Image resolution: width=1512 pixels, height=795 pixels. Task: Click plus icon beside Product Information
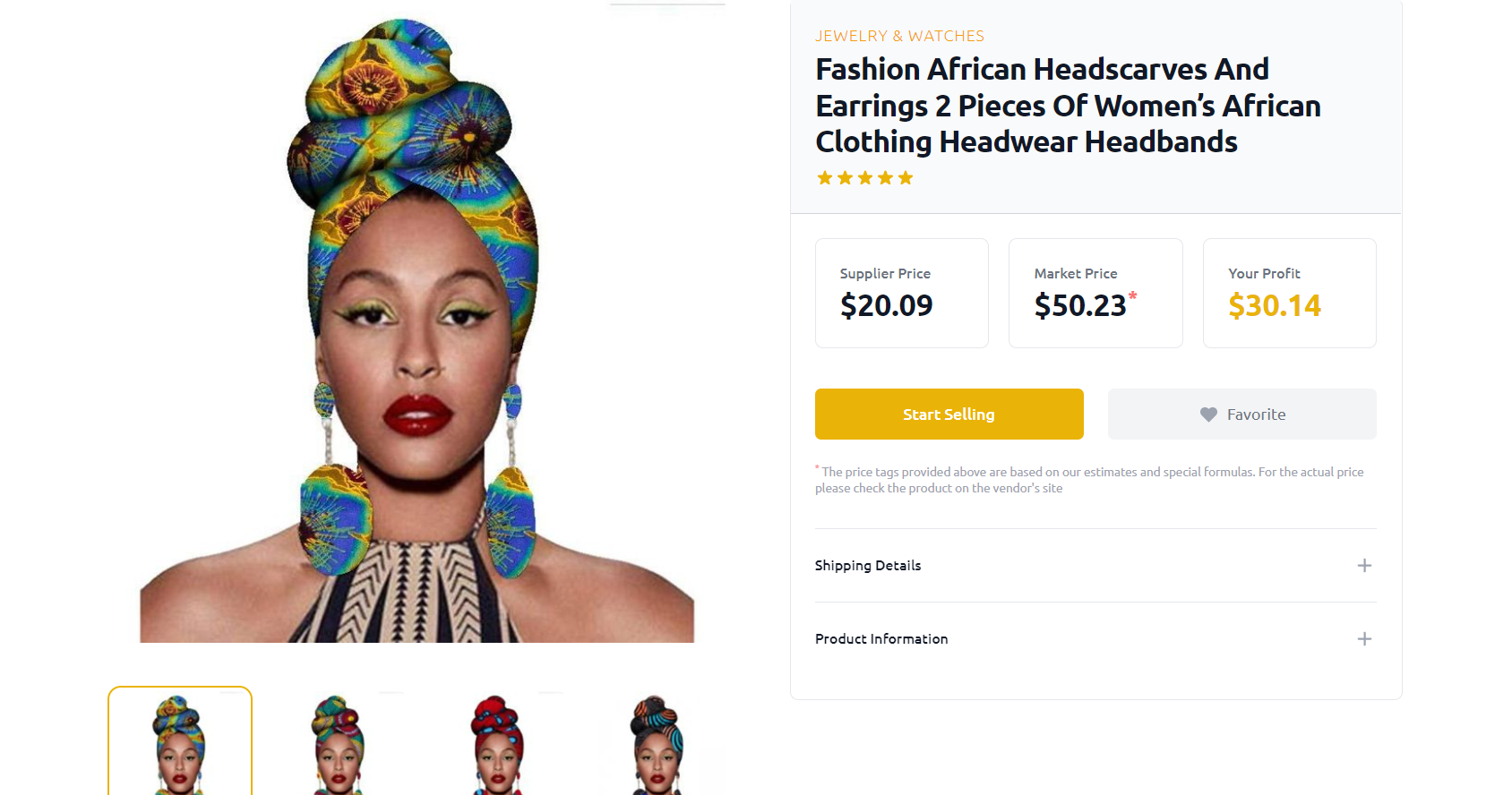coord(1364,639)
